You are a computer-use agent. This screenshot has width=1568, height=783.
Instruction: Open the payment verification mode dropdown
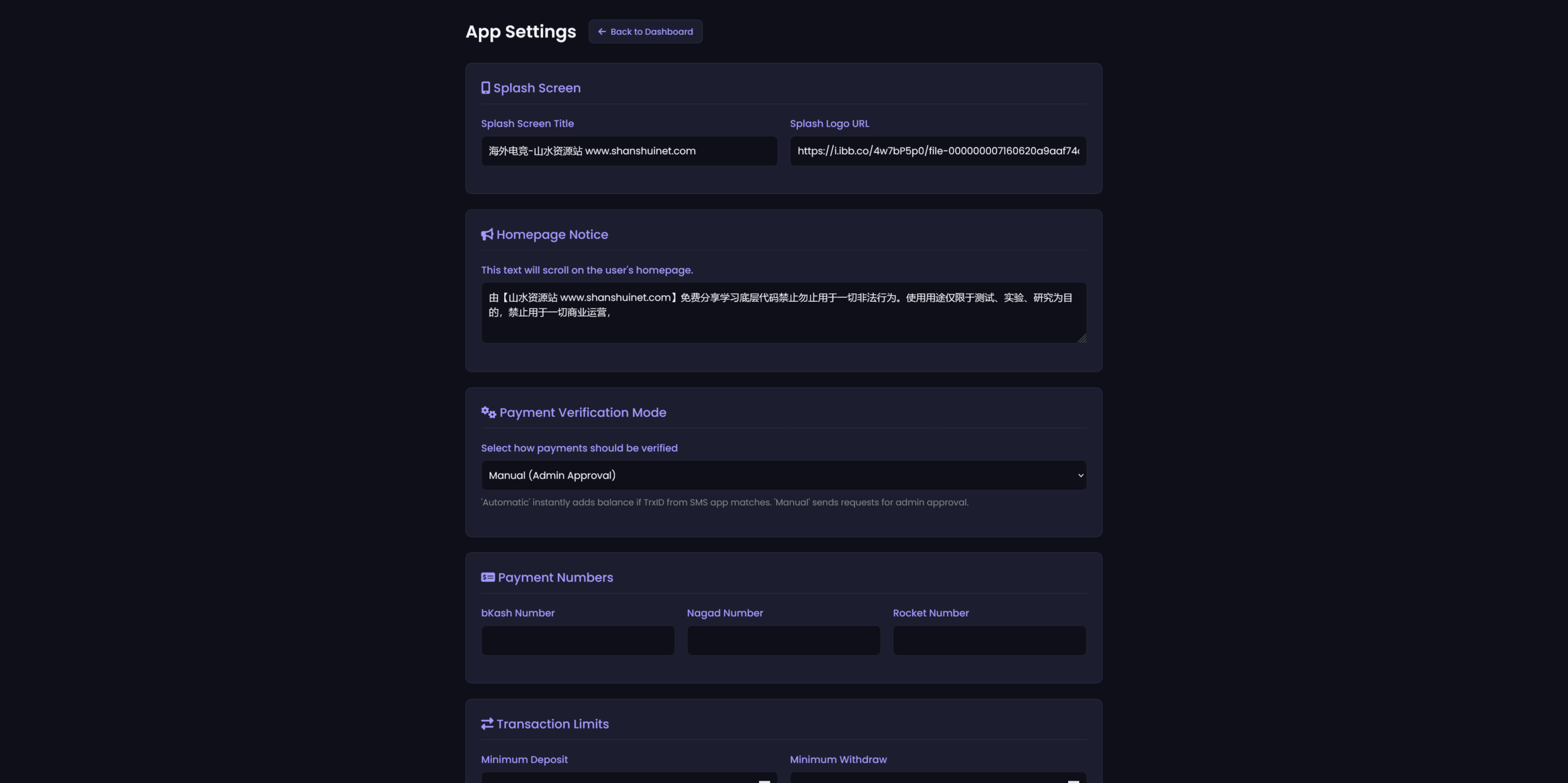click(x=783, y=475)
